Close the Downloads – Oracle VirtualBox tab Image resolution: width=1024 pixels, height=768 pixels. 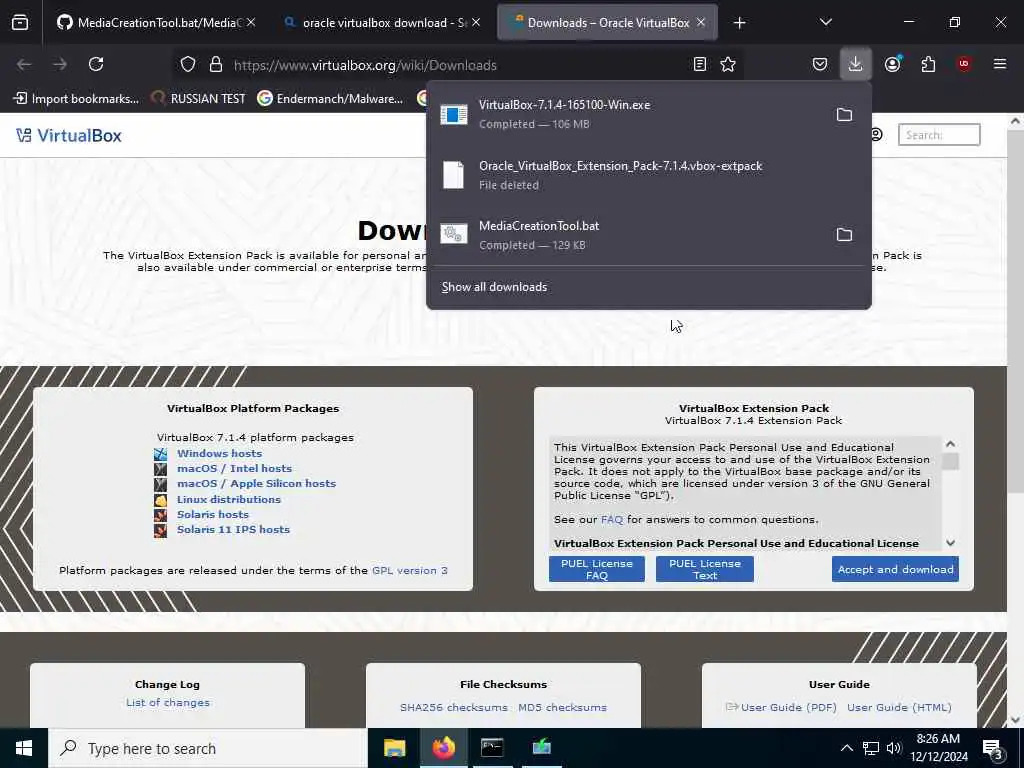pos(701,22)
